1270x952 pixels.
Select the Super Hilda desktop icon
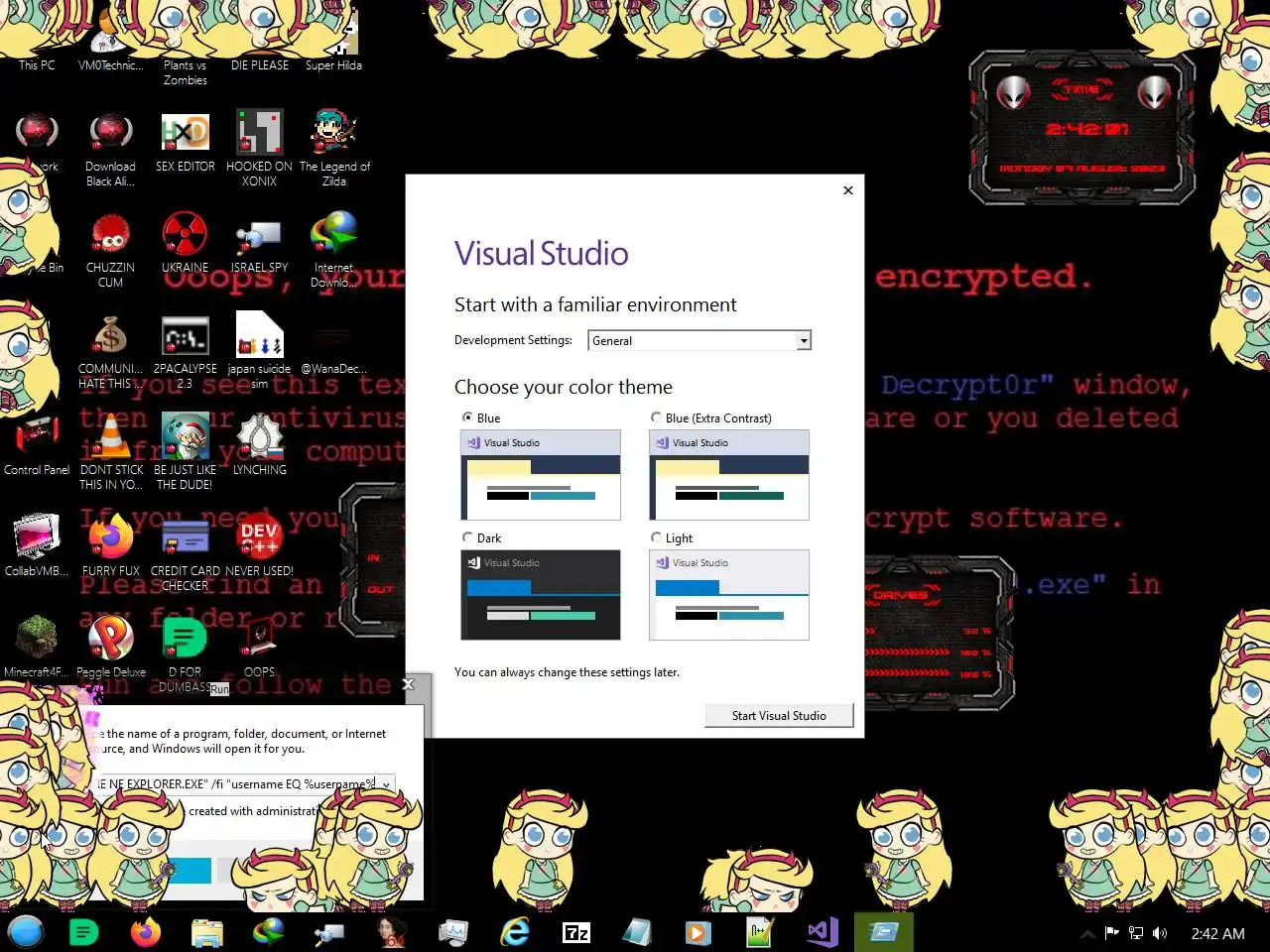[x=334, y=40]
